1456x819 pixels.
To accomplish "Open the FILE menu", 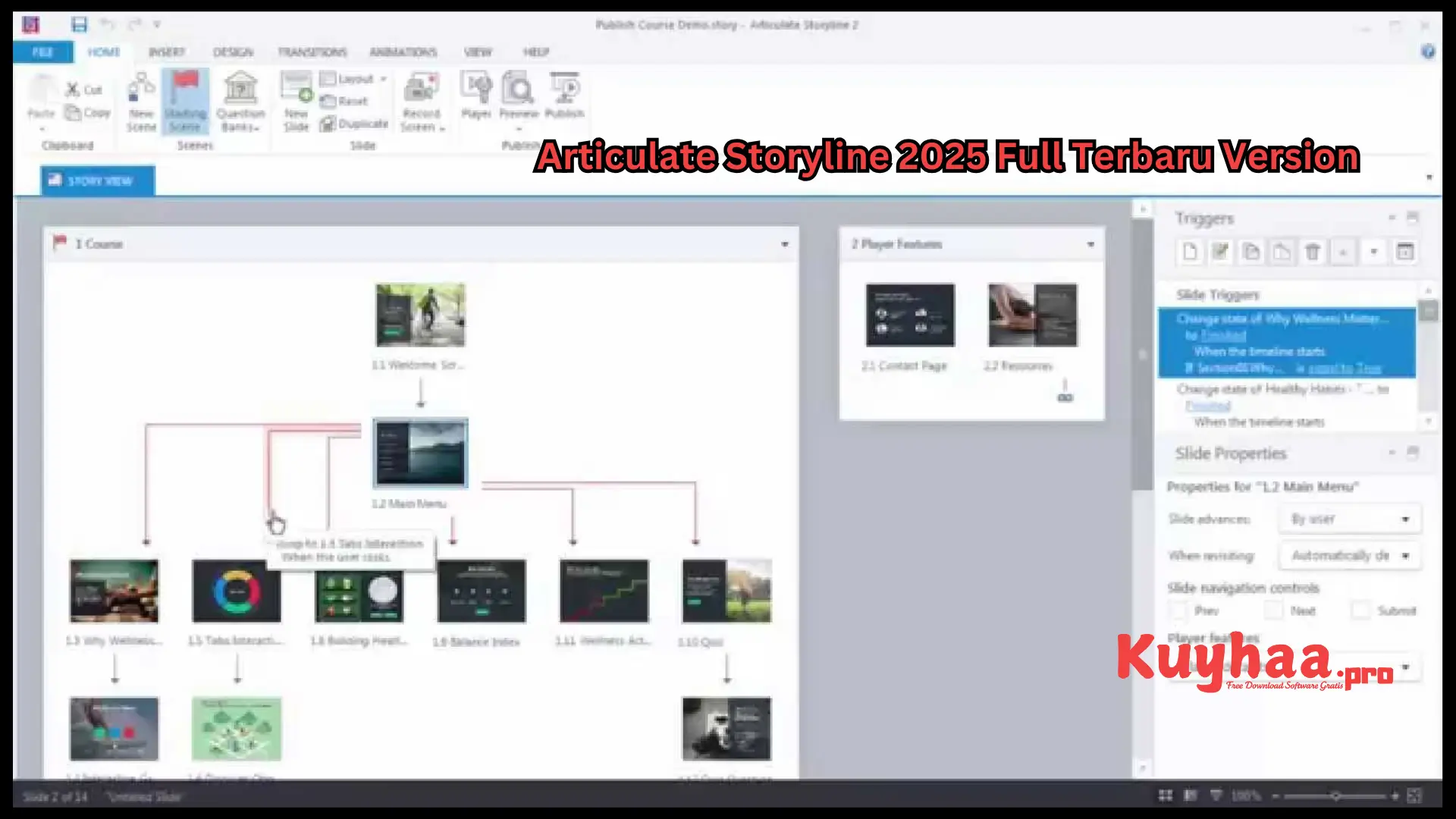I will coord(43,52).
